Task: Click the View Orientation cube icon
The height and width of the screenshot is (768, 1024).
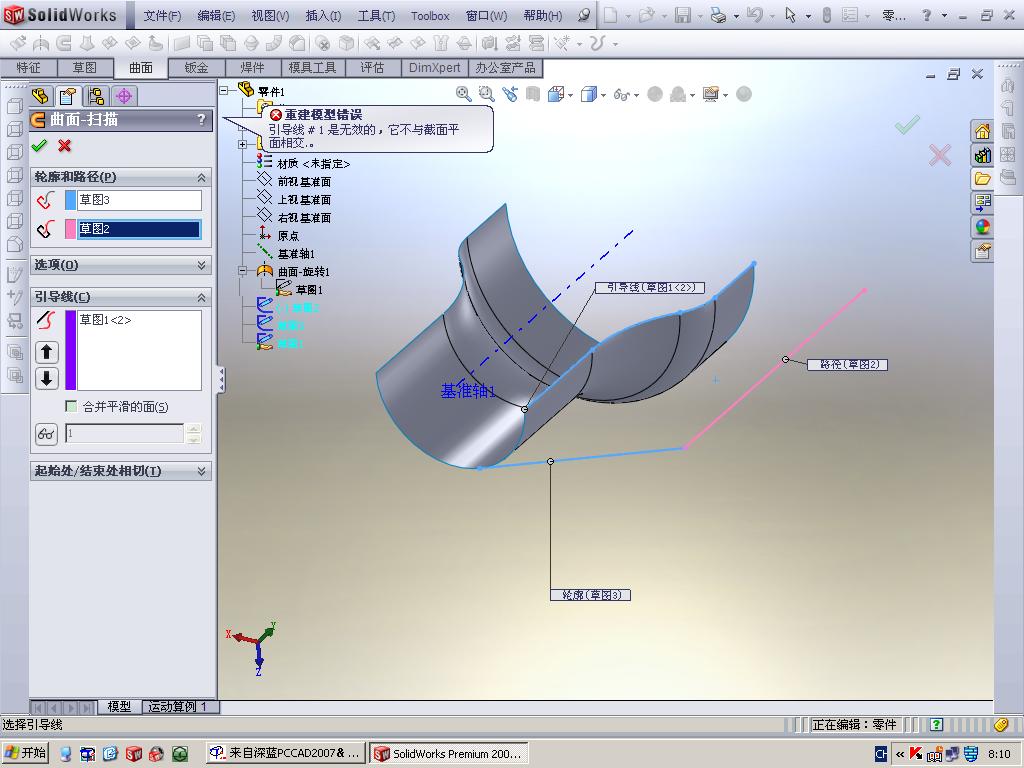Action: click(x=556, y=94)
